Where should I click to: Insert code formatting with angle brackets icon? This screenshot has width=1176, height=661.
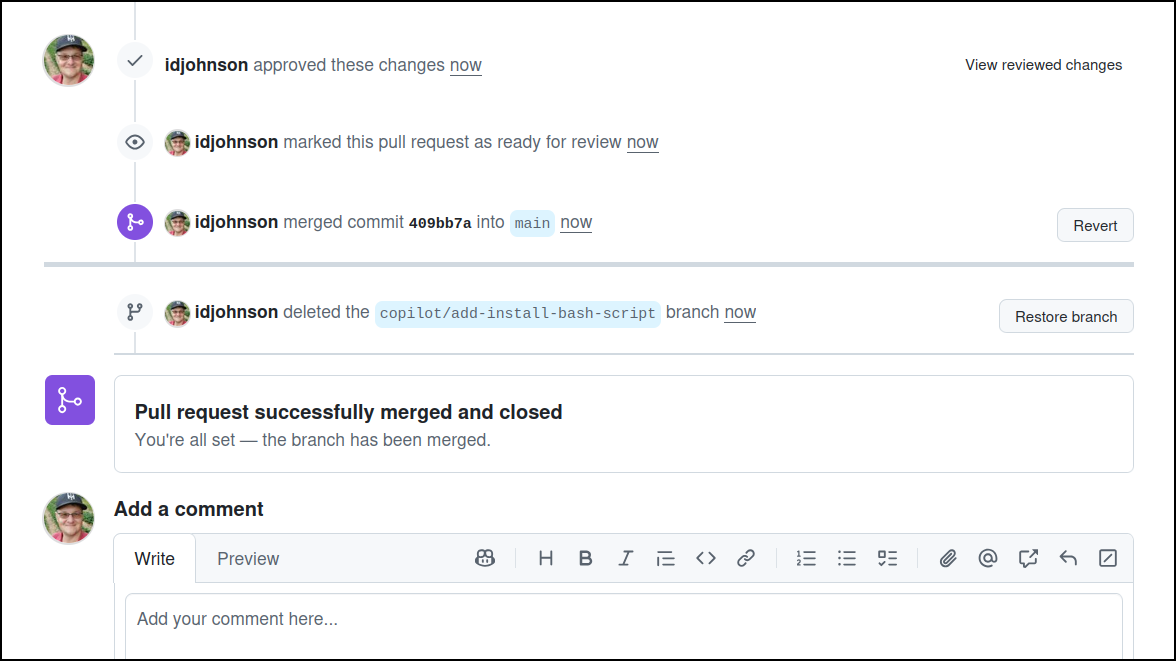[706, 558]
